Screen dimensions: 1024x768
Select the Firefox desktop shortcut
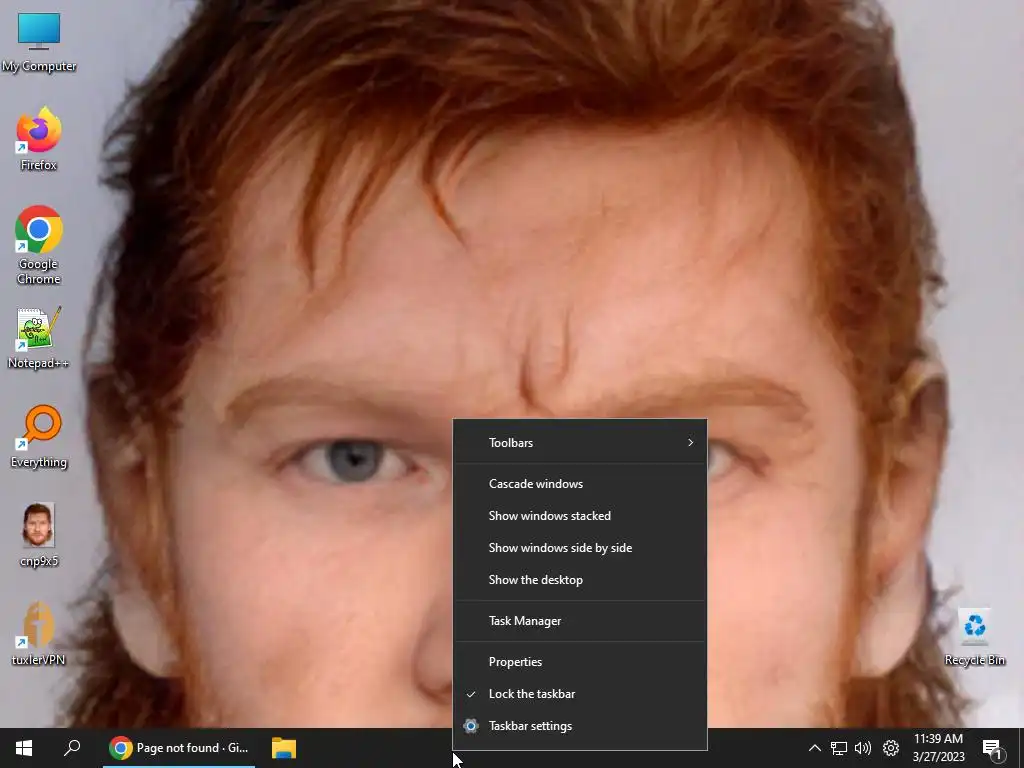pyautogui.click(x=39, y=139)
